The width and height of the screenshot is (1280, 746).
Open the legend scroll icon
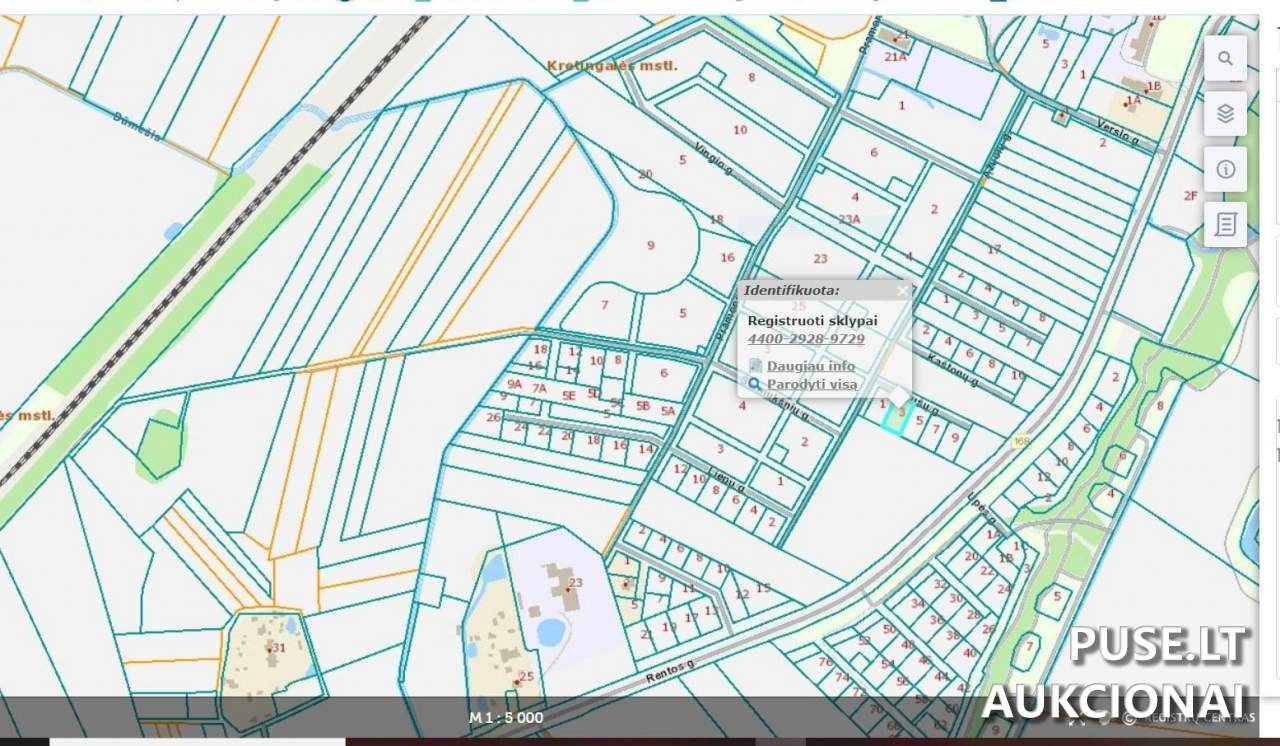[1225, 224]
